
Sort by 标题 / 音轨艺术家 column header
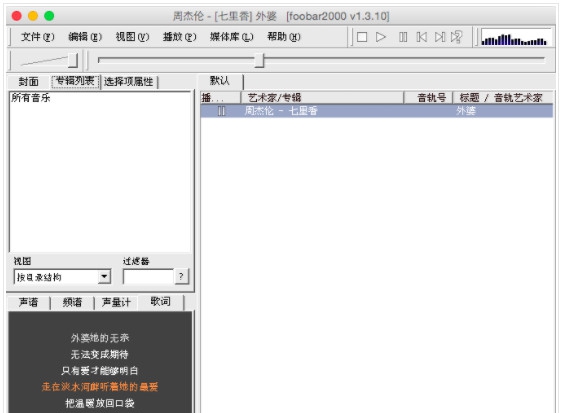pyautogui.click(x=503, y=98)
